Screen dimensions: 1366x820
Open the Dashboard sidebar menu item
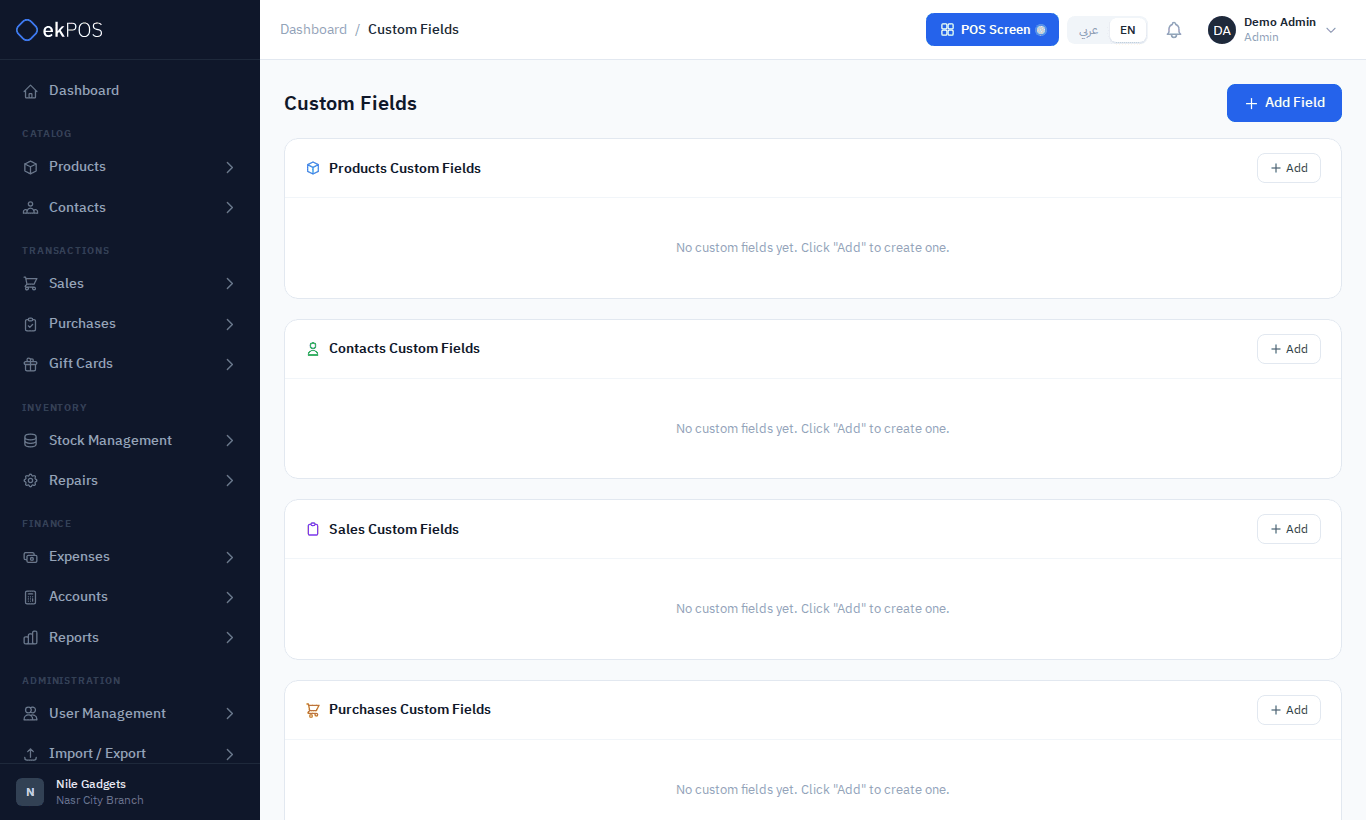[x=130, y=91]
